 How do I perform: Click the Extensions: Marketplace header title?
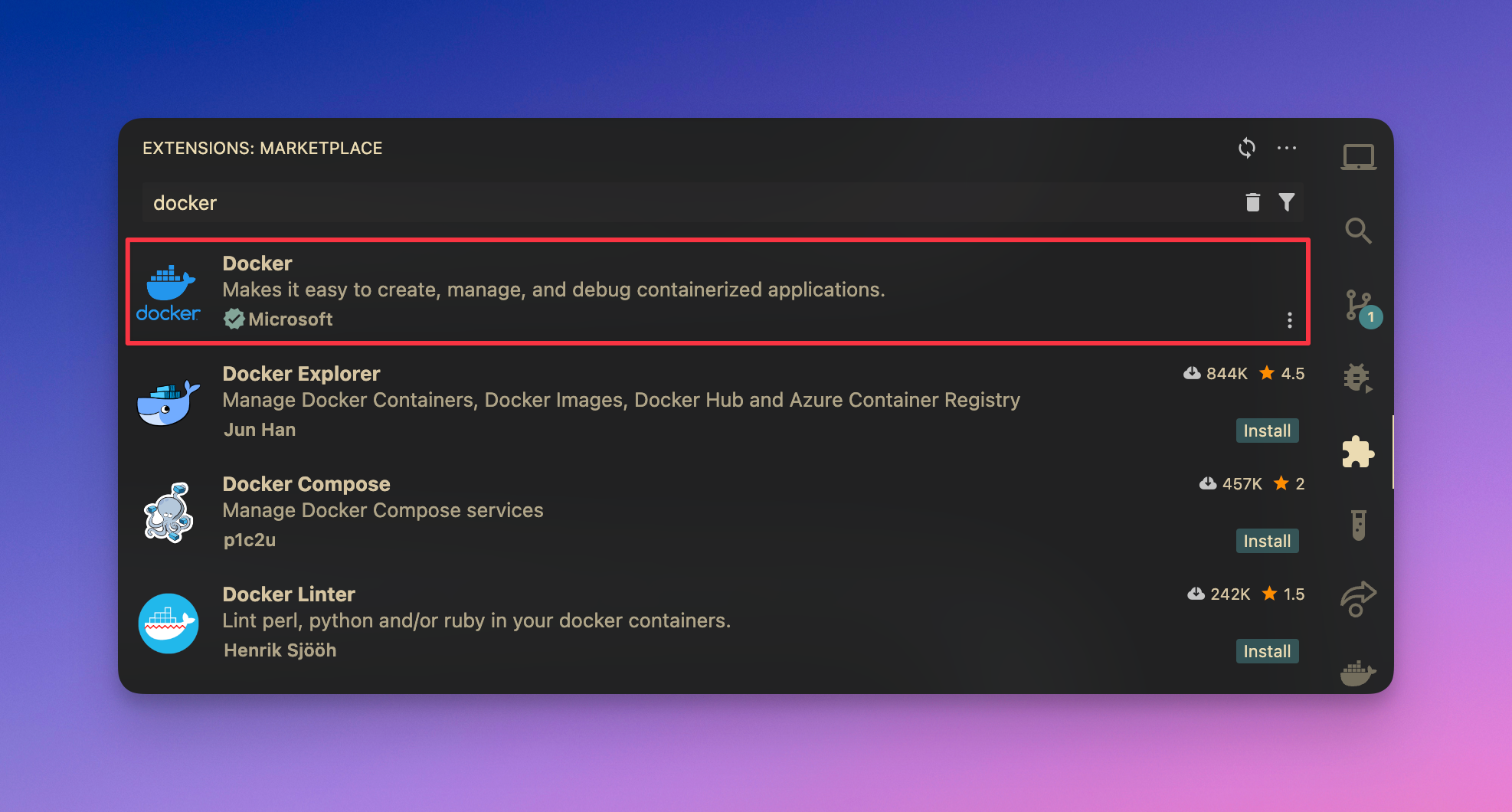[262, 148]
